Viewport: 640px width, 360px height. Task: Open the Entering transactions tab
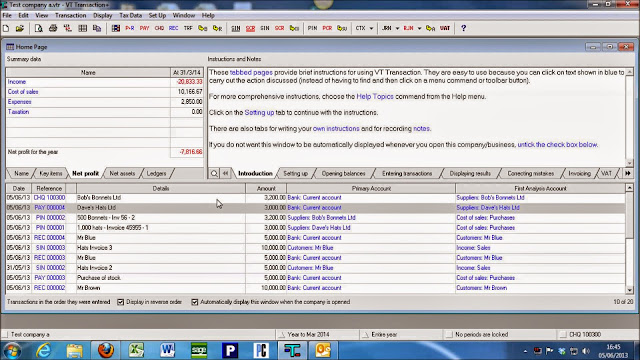click(x=407, y=173)
